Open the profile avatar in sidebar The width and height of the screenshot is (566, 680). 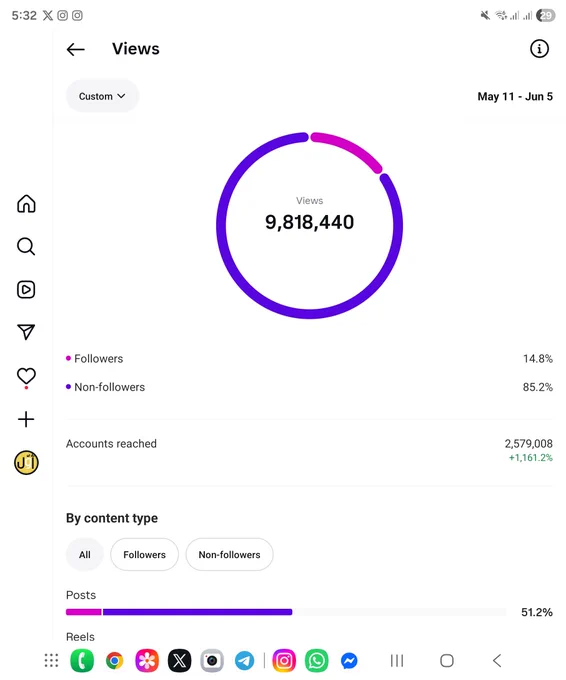[26, 462]
